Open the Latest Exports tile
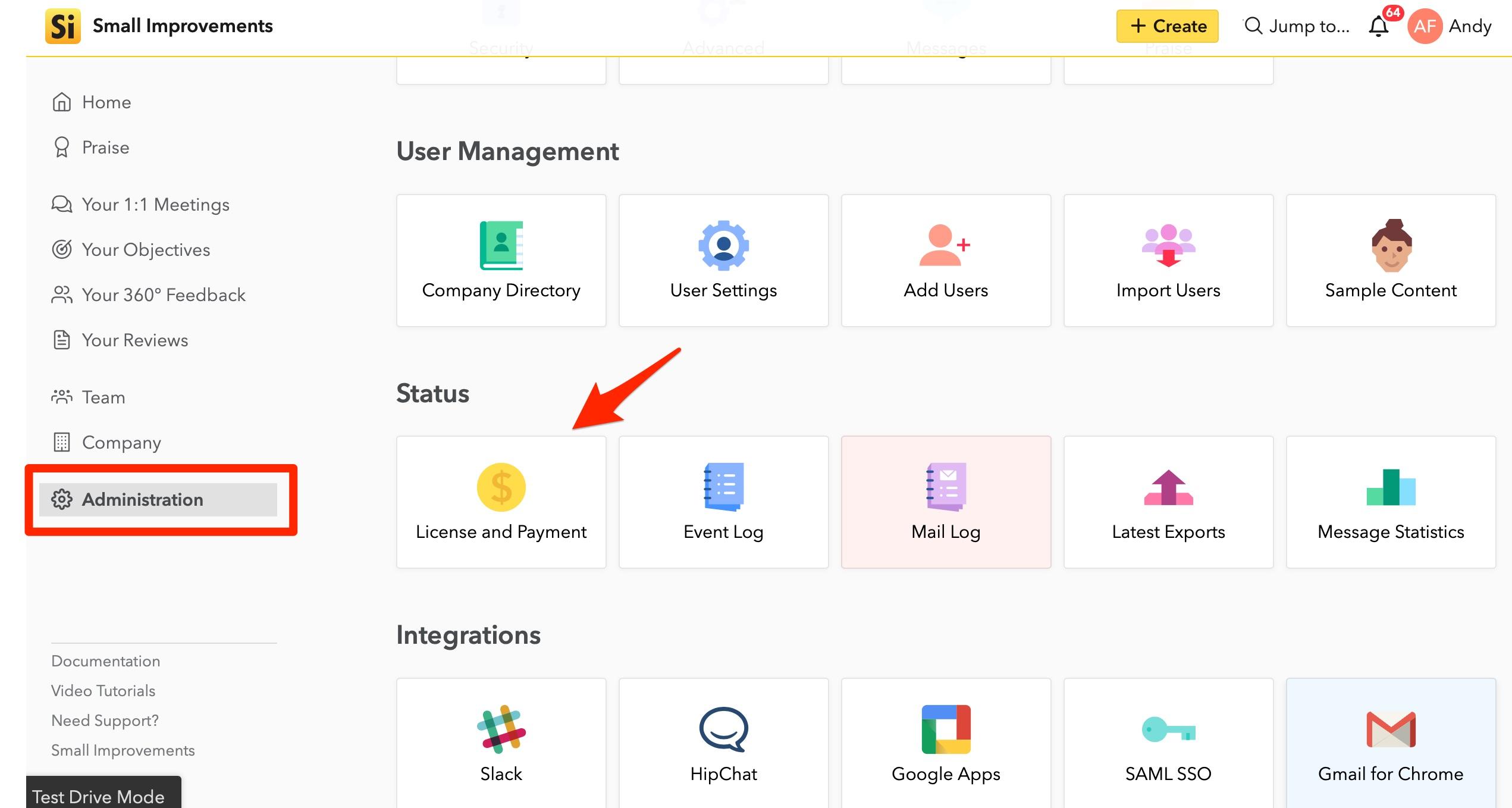1512x808 pixels. tap(1168, 502)
